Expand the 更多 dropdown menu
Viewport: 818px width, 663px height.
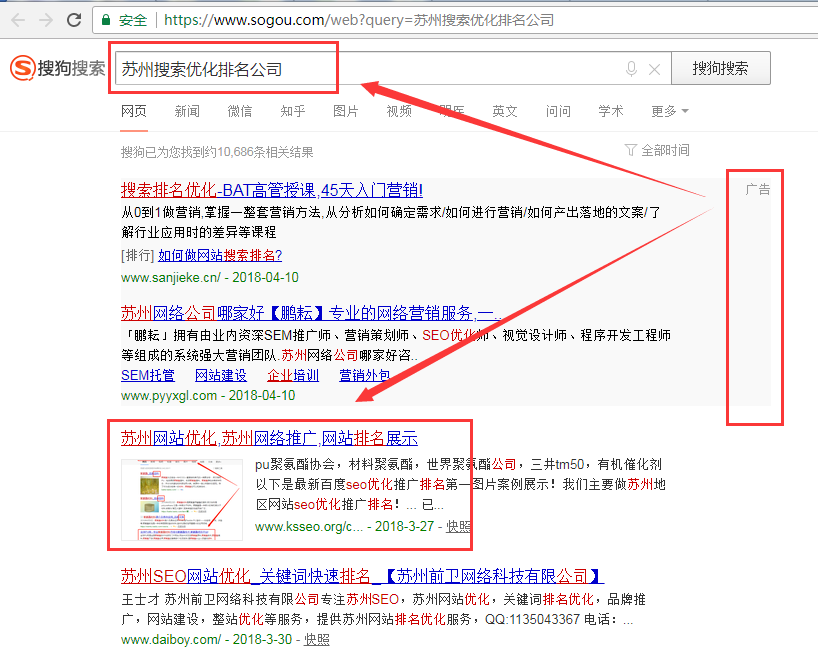click(669, 111)
